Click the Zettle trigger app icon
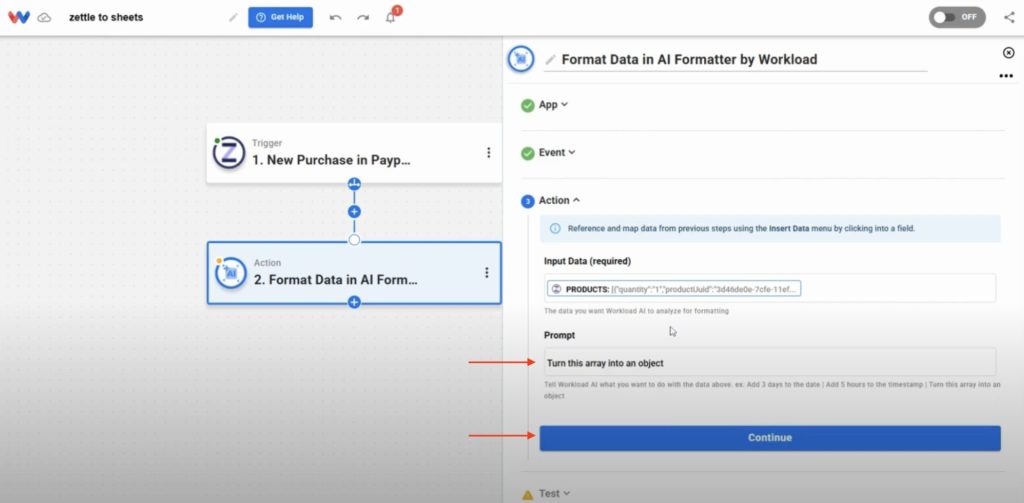The image size is (1024, 503). coord(229,153)
